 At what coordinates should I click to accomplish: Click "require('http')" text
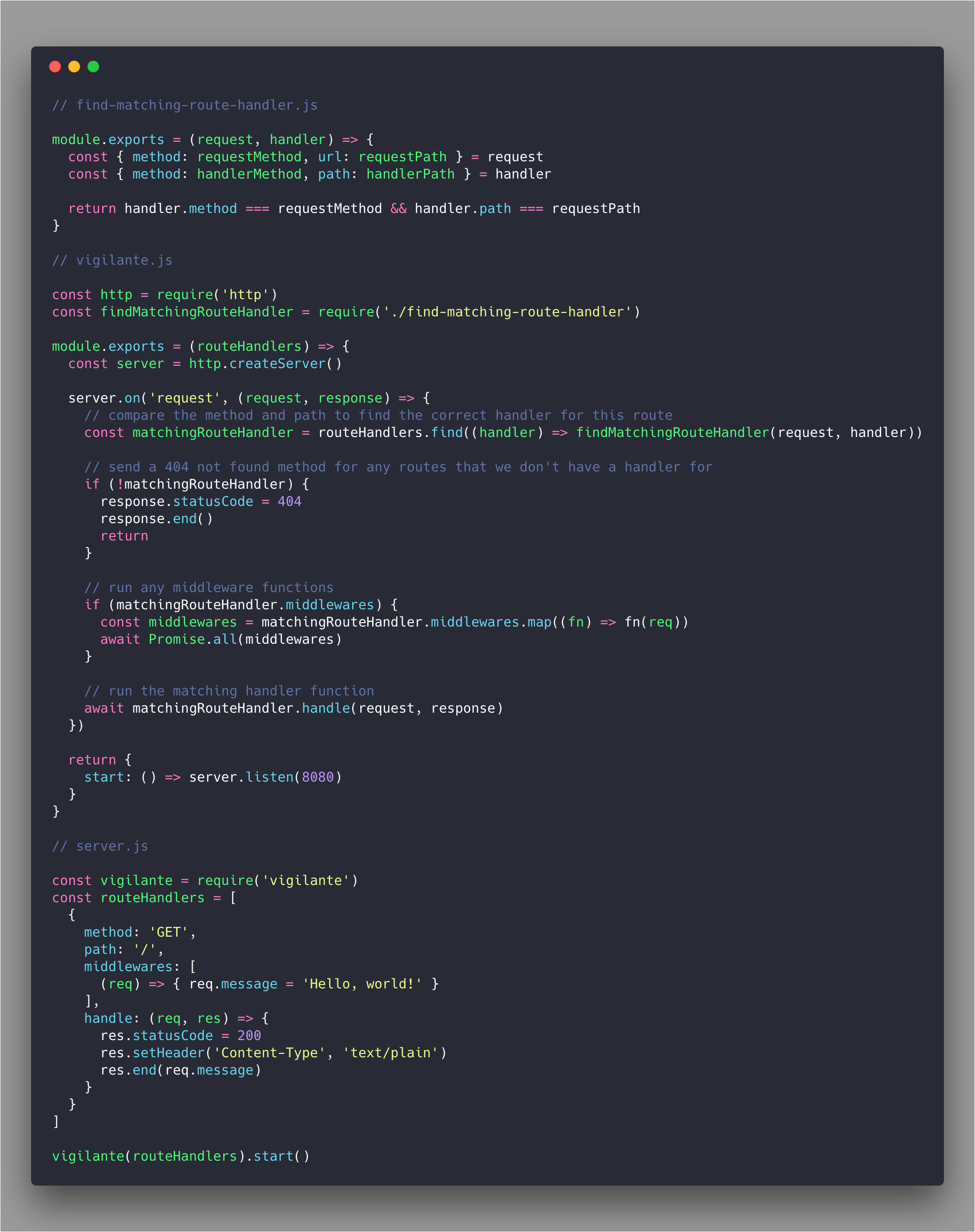pos(217,295)
